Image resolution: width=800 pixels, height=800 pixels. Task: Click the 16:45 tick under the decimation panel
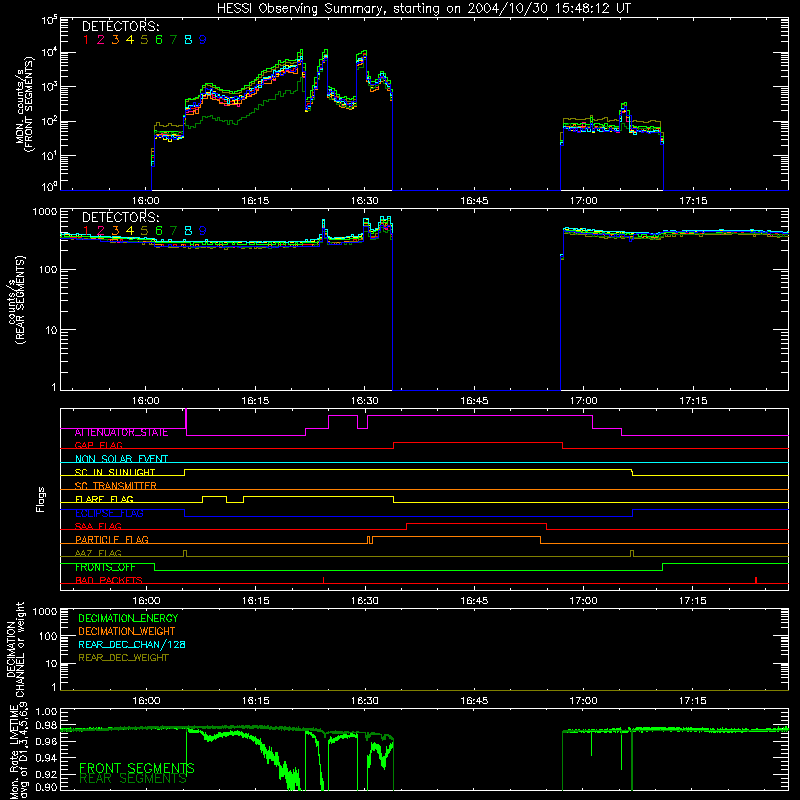point(474,701)
